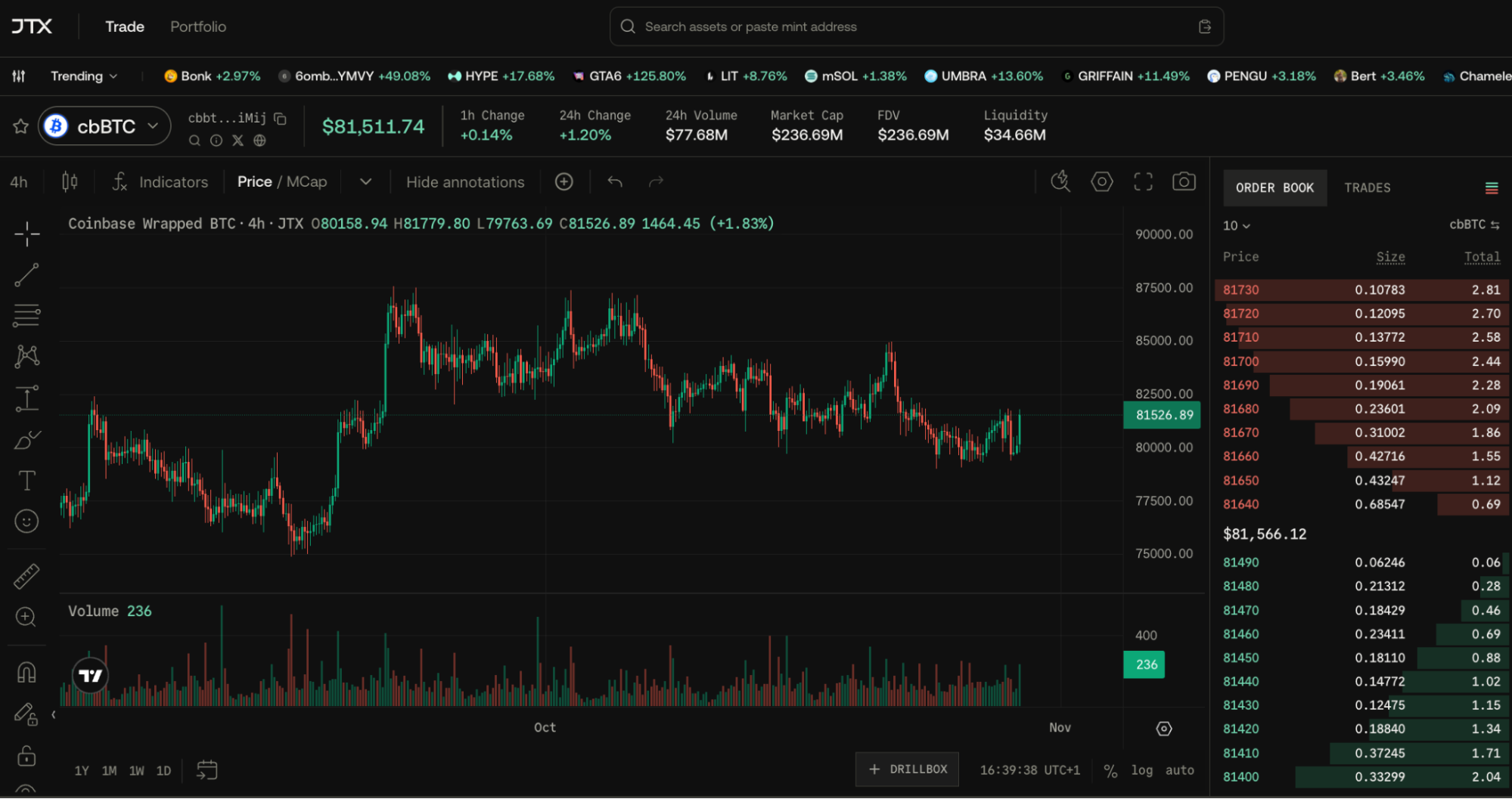Image resolution: width=1512 pixels, height=799 pixels.
Task: Open the Indicators menu
Action: tap(160, 182)
